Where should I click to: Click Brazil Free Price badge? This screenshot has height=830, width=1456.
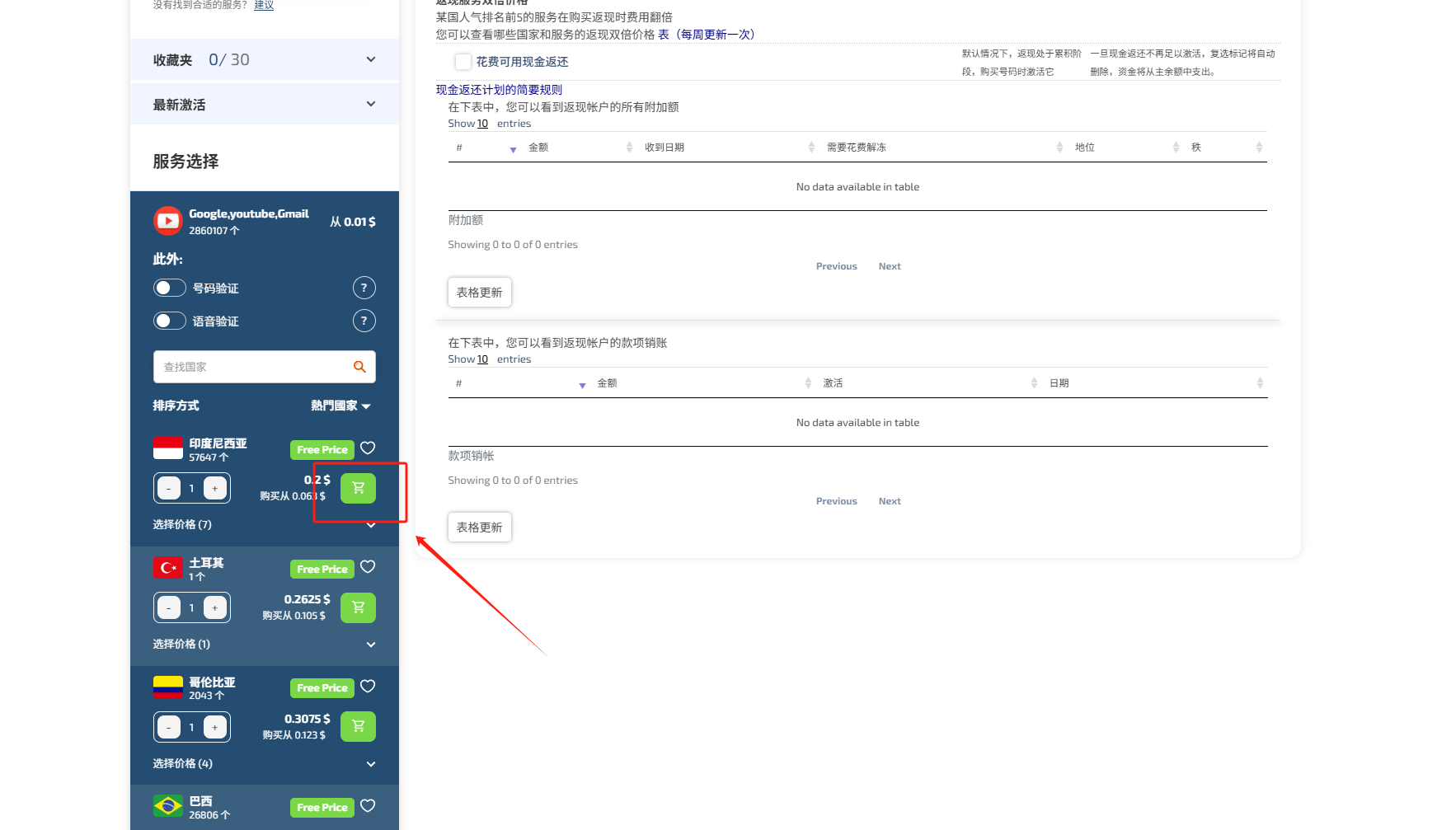pyautogui.click(x=322, y=808)
